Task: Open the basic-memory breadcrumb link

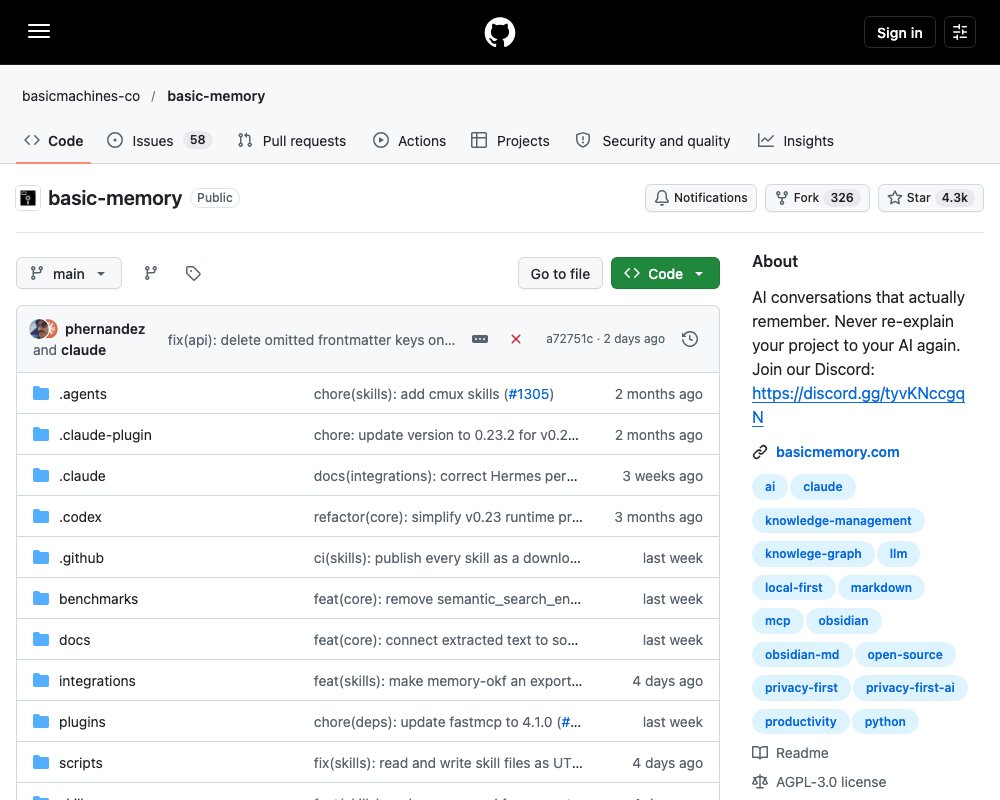Action: click(216, 96)
